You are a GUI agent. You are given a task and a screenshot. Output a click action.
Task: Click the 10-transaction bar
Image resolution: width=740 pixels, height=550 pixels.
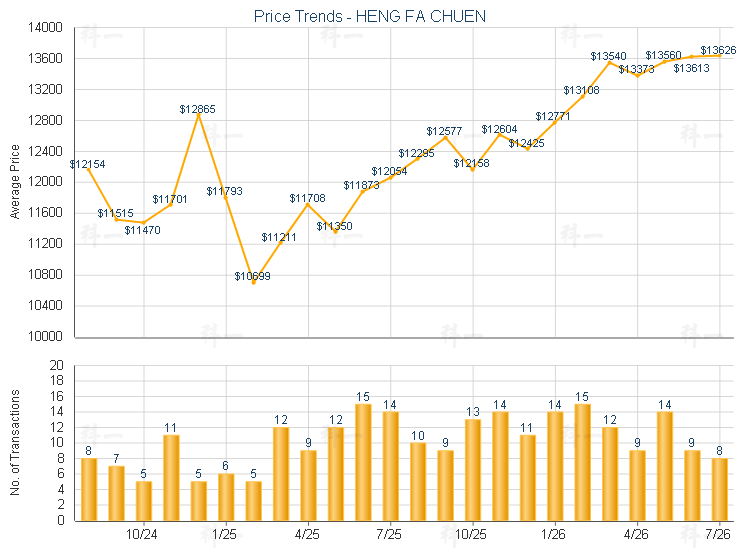pos(418,482)
